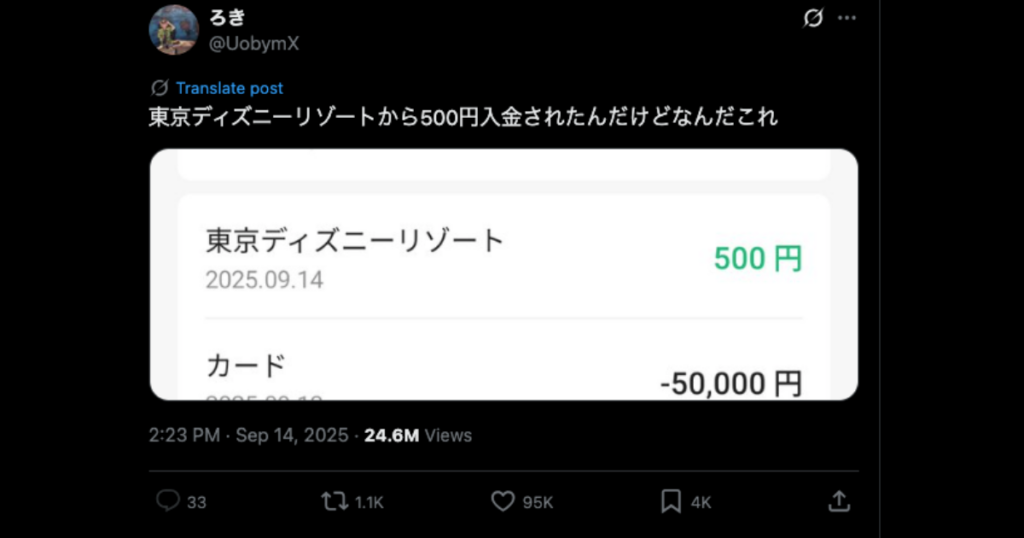Click the 33 replies count
Screen dimensions: 1024x538
pyautogui.click(x=197, y=502)
